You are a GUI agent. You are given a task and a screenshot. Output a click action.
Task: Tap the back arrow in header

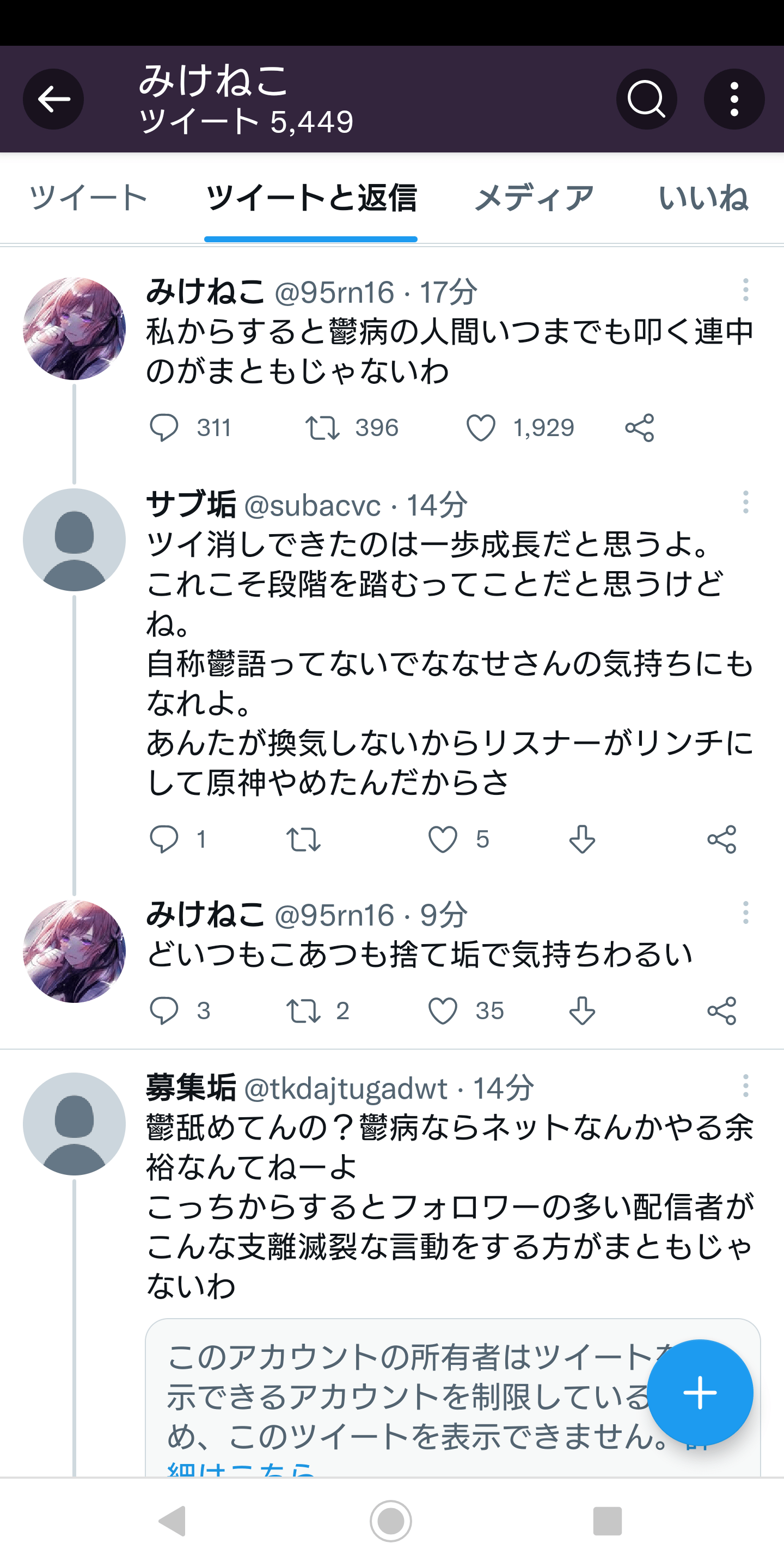tap(53, 99)
